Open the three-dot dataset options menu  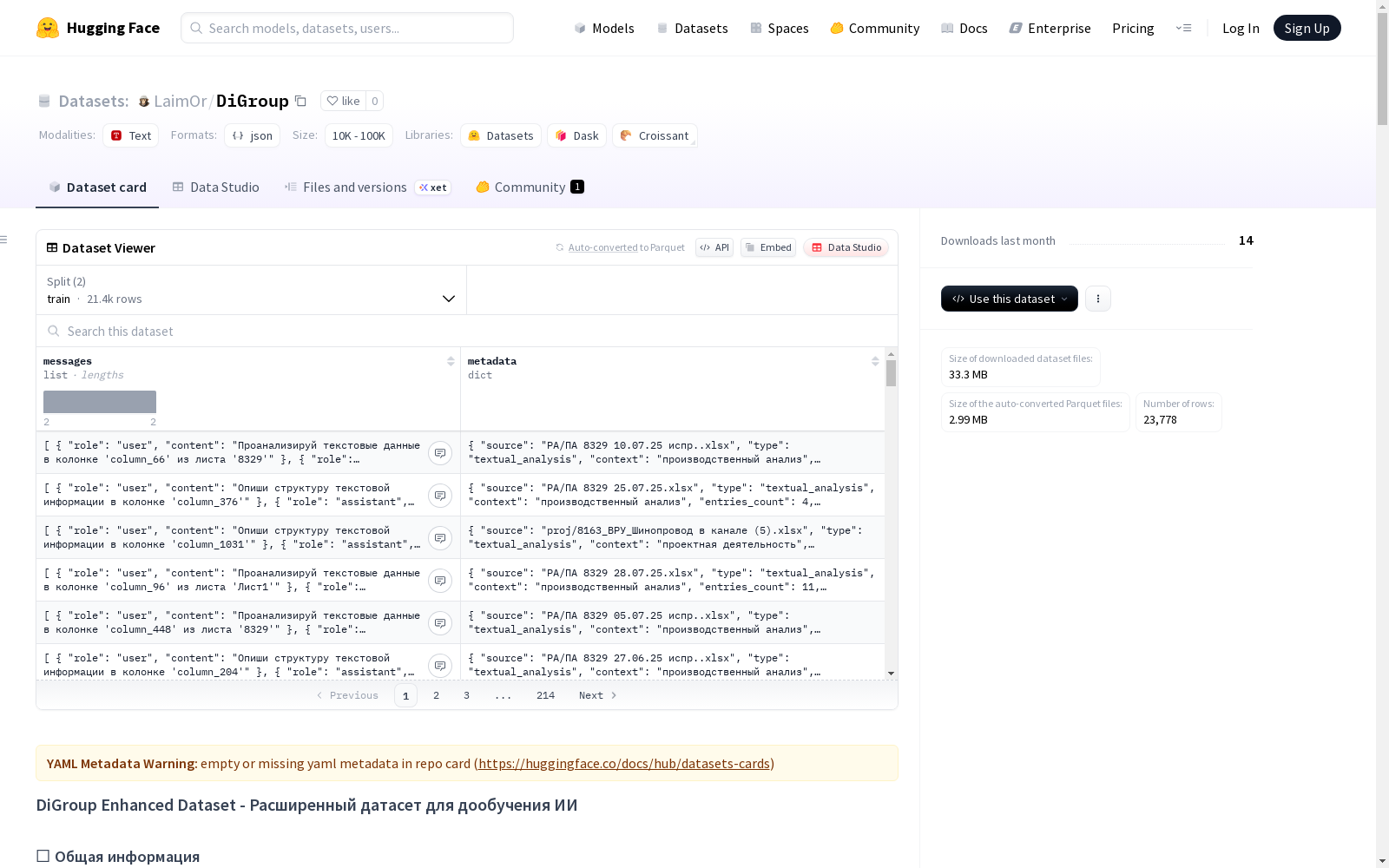click(x=1098, y=299)
